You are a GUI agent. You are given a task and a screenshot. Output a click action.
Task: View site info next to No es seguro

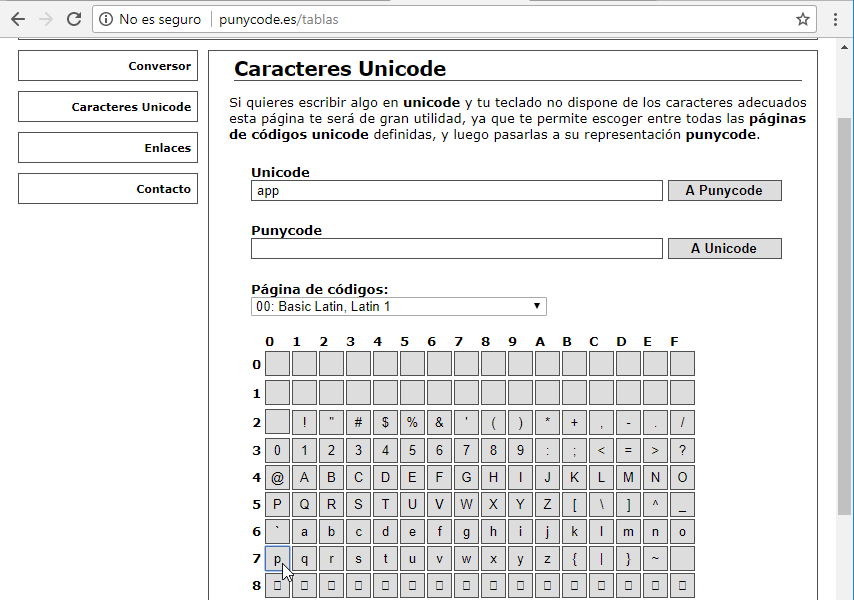106,19
